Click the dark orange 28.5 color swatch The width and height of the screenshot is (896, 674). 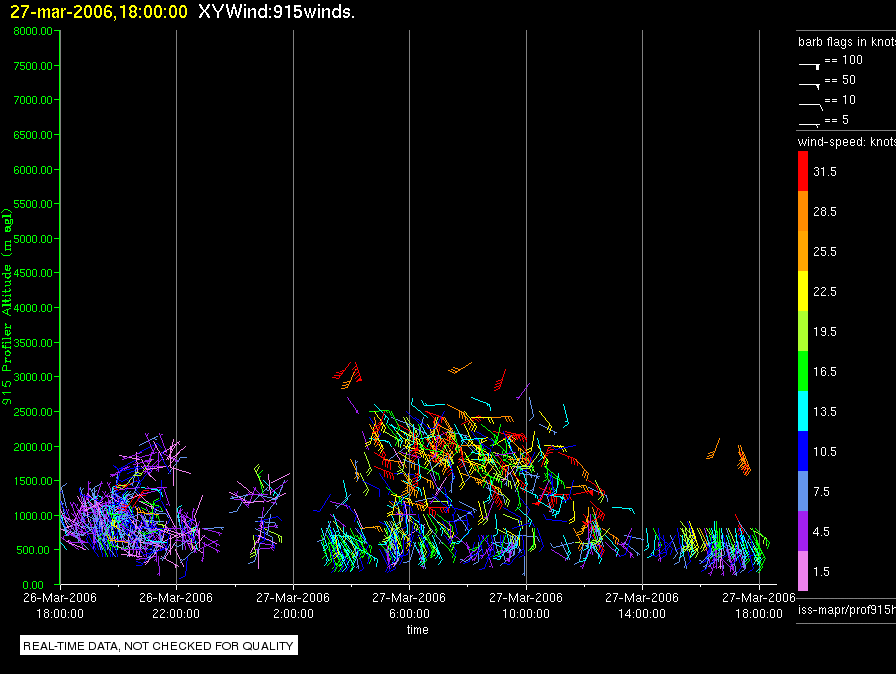pyautogui.click(x=803, y=211)
